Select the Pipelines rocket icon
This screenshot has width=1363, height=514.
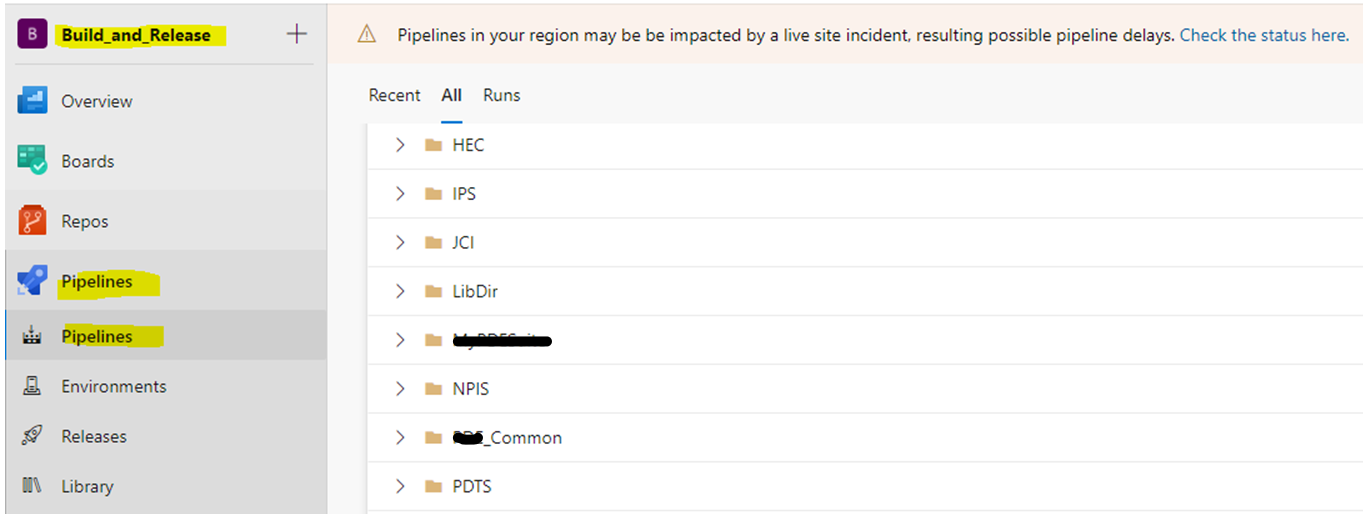(32, 282)
